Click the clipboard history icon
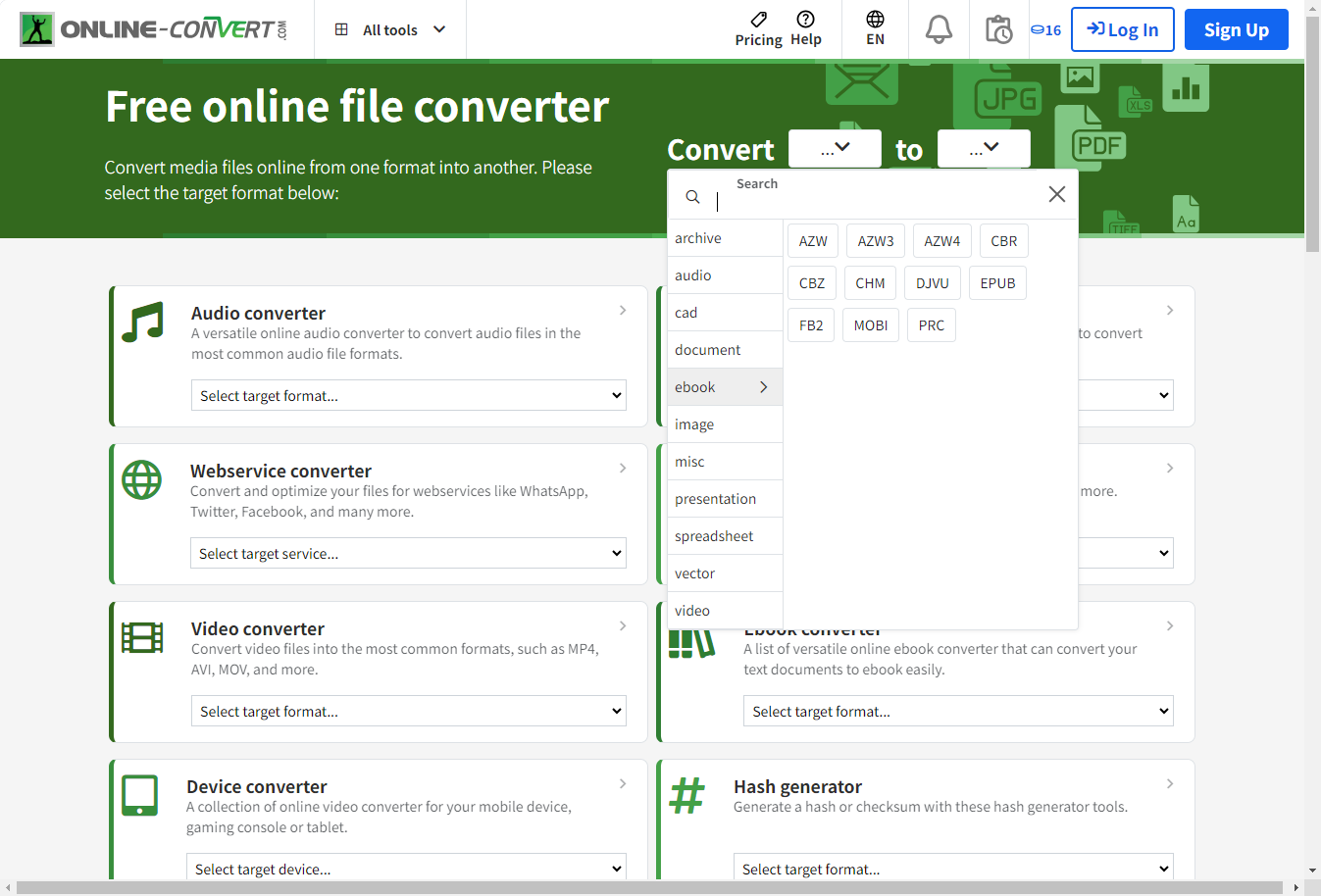1321x896 pixels. 998,29
